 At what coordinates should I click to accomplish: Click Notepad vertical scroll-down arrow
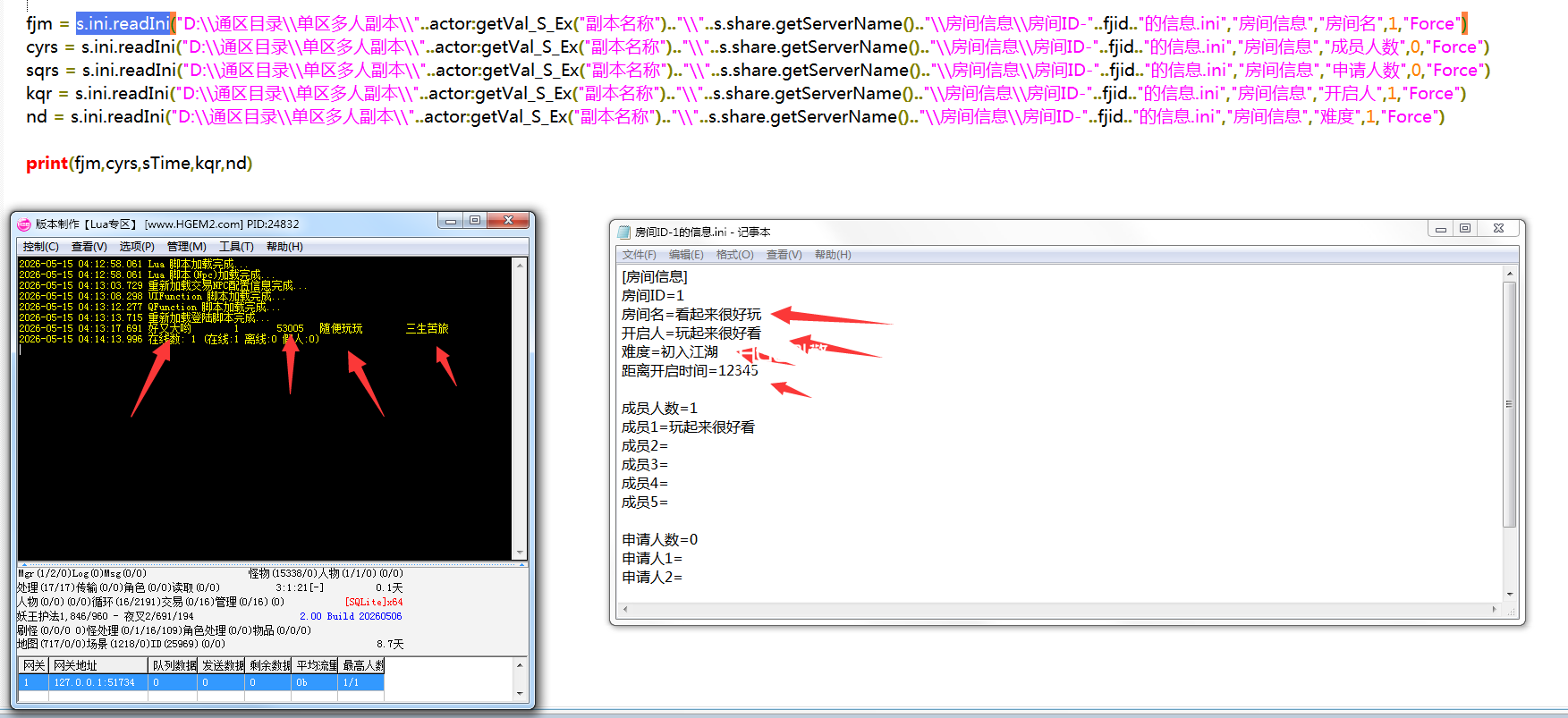click(x=1510, y=594)
